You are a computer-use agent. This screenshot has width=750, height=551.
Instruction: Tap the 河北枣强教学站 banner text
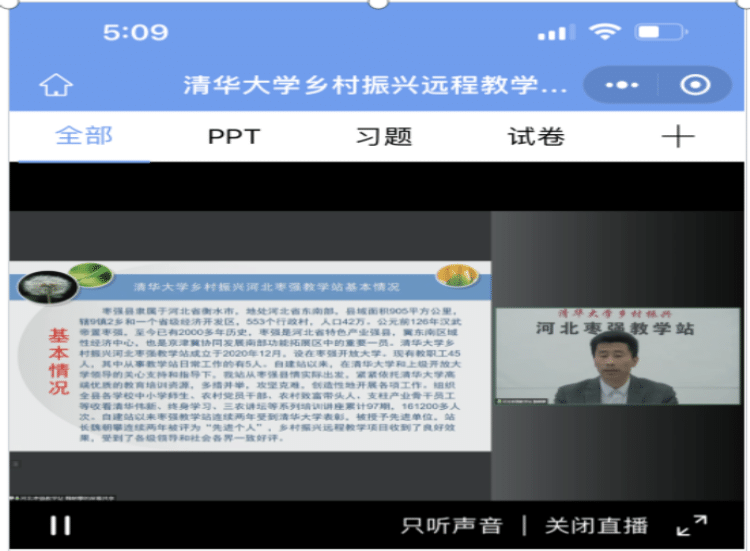click(615, 328)
